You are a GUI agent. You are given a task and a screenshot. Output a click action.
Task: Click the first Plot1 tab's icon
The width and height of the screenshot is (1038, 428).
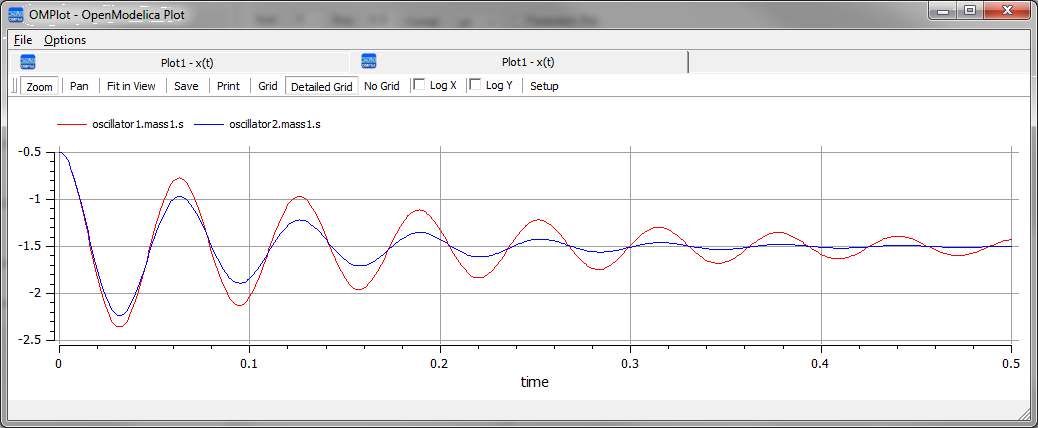tap(28, 62)
